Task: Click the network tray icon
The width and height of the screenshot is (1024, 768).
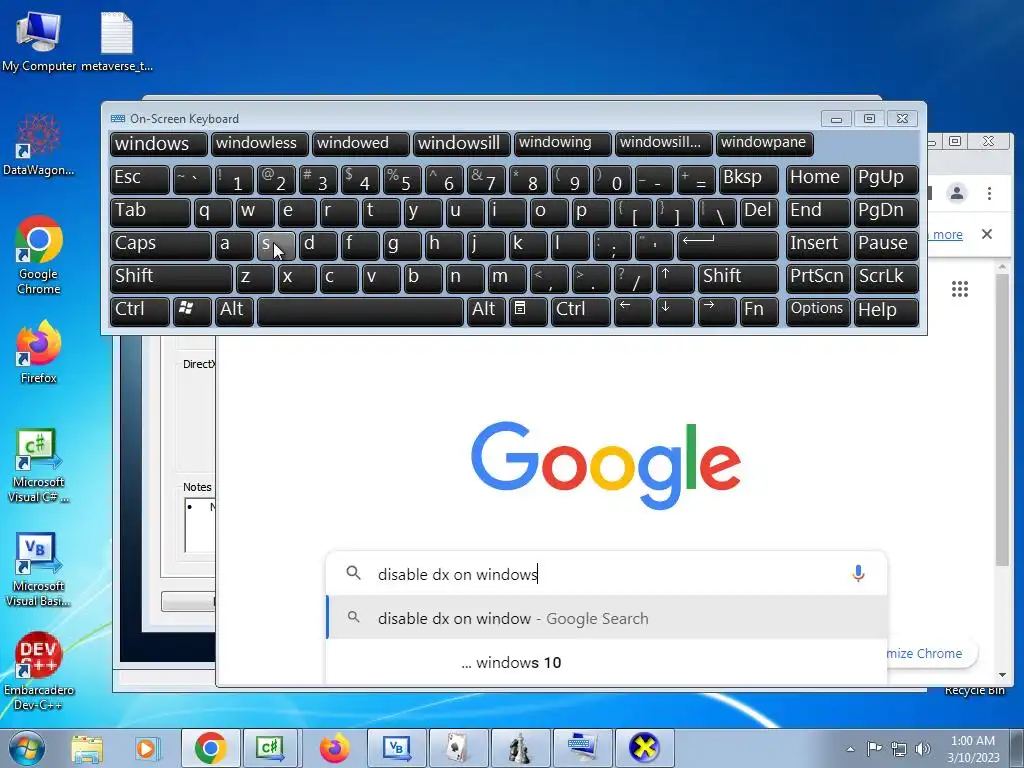Action: [x=899, y=749]
